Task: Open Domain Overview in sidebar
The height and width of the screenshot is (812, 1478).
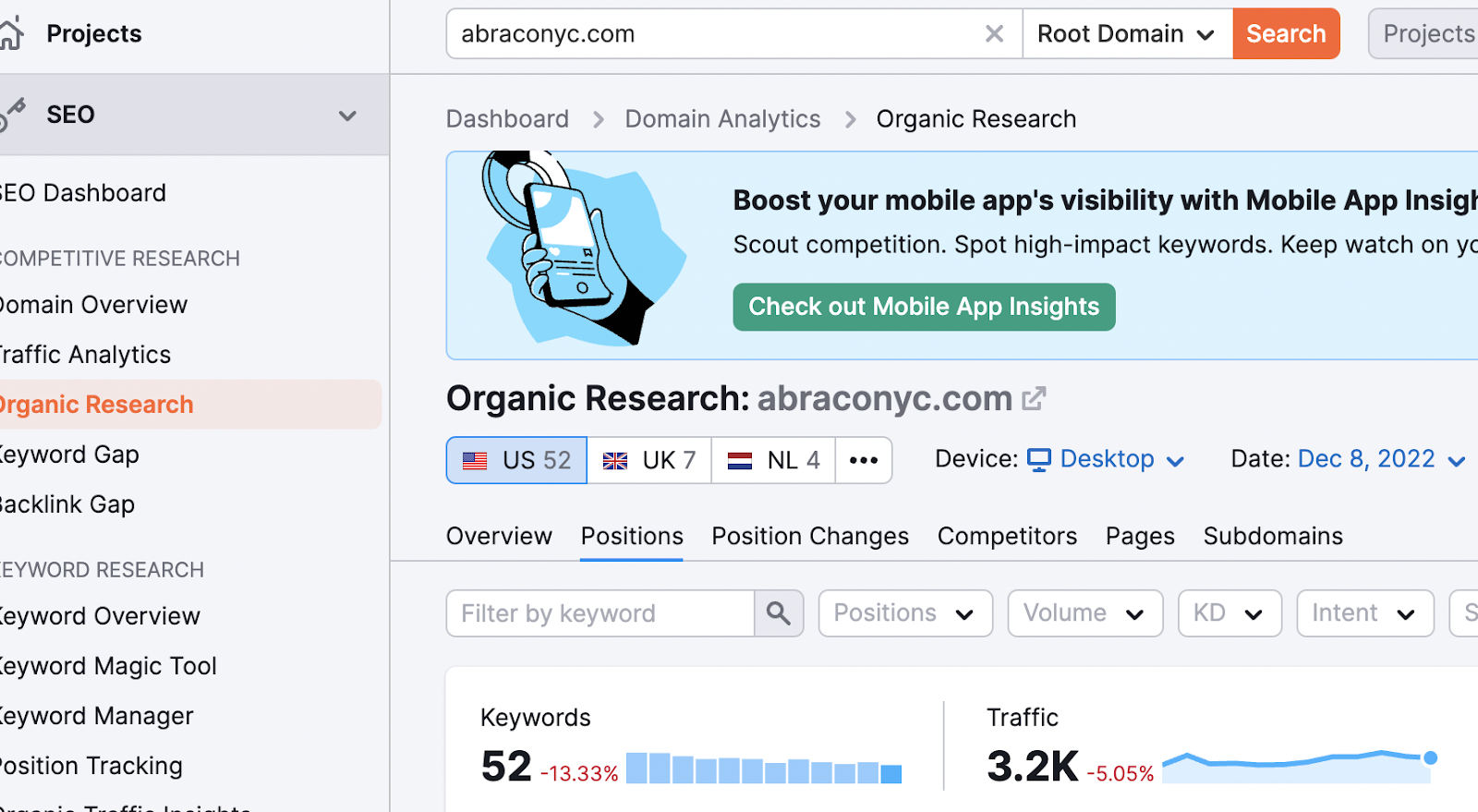Action: 93,305
